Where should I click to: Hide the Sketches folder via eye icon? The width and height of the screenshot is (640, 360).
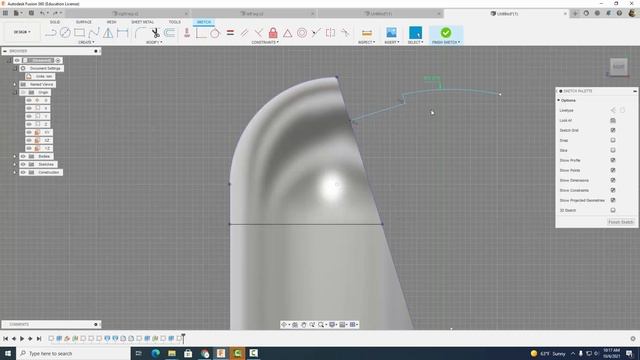coord(23,164)
